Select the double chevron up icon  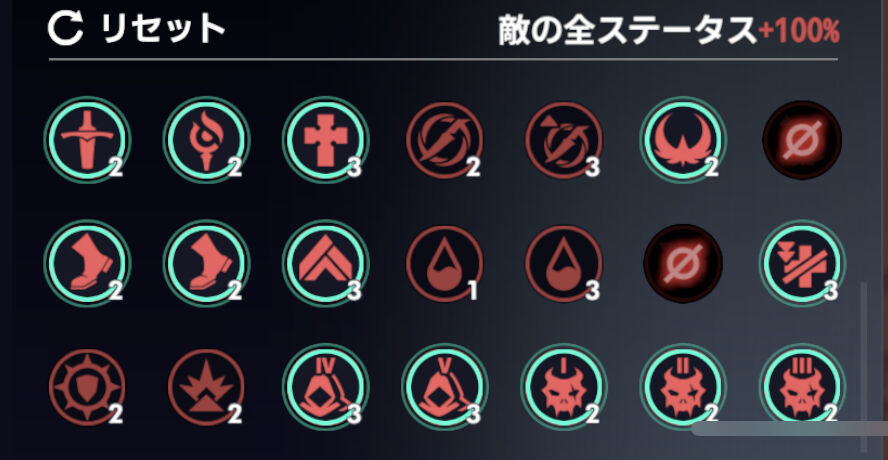pos(325,263)
